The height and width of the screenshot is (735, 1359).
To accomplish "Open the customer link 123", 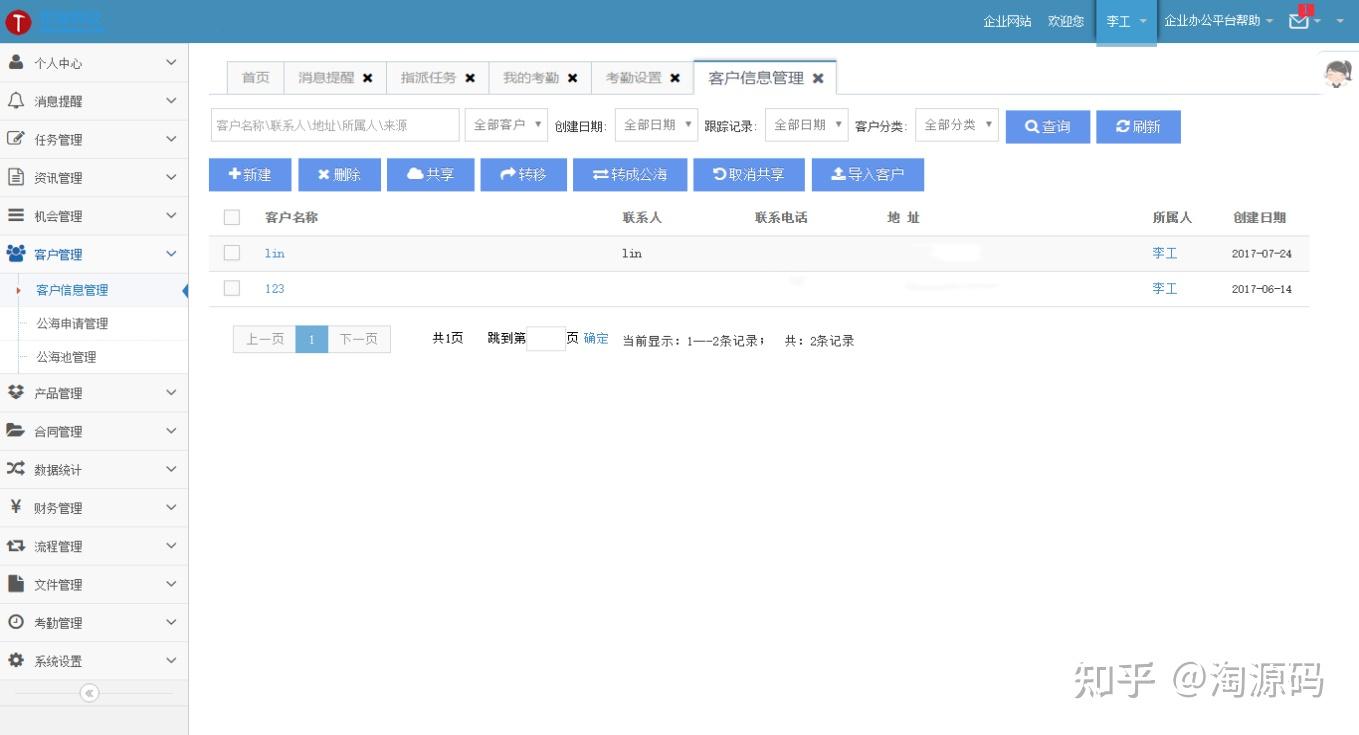I will 274,289.
